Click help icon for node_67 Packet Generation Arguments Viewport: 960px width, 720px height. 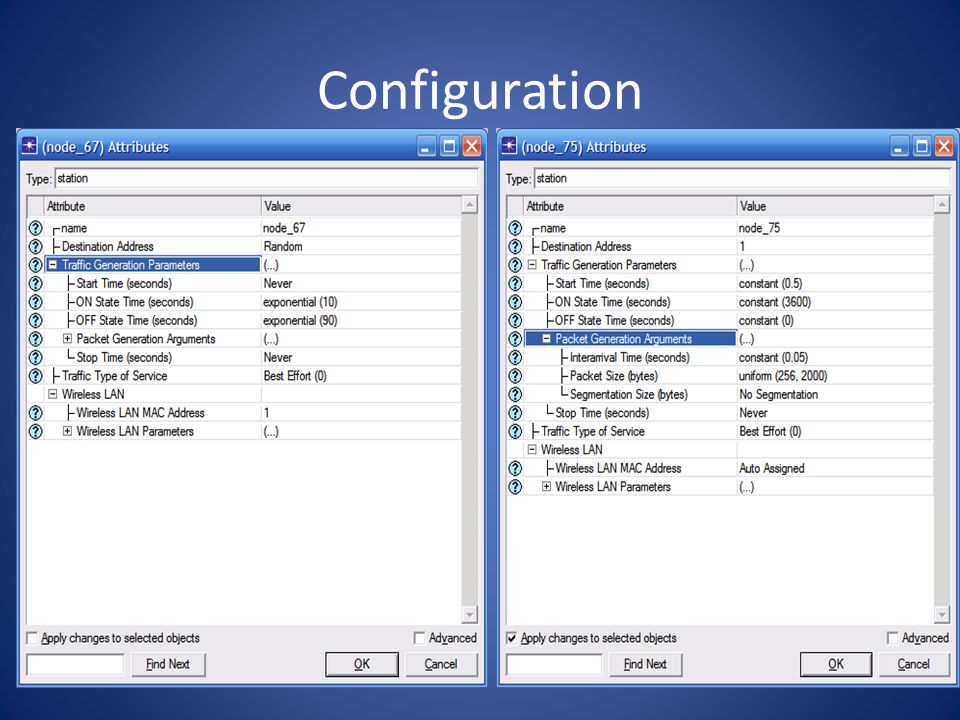point(36,339)
